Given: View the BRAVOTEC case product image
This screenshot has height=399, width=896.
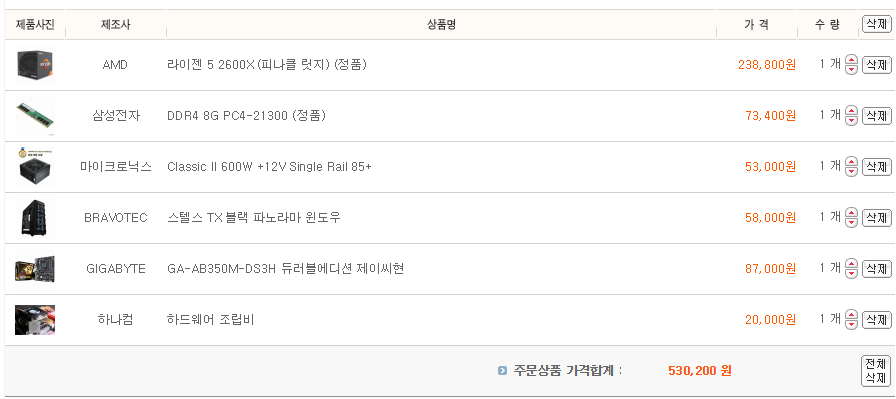Looking at the screenshot, I should pyautogui.click(x=34, y=218).
